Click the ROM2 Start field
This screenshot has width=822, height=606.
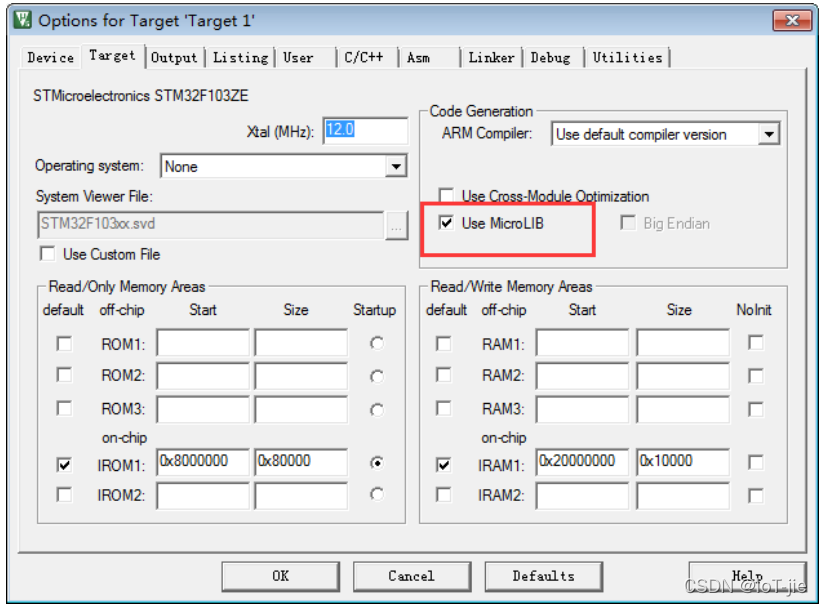(x=203, y=375)
